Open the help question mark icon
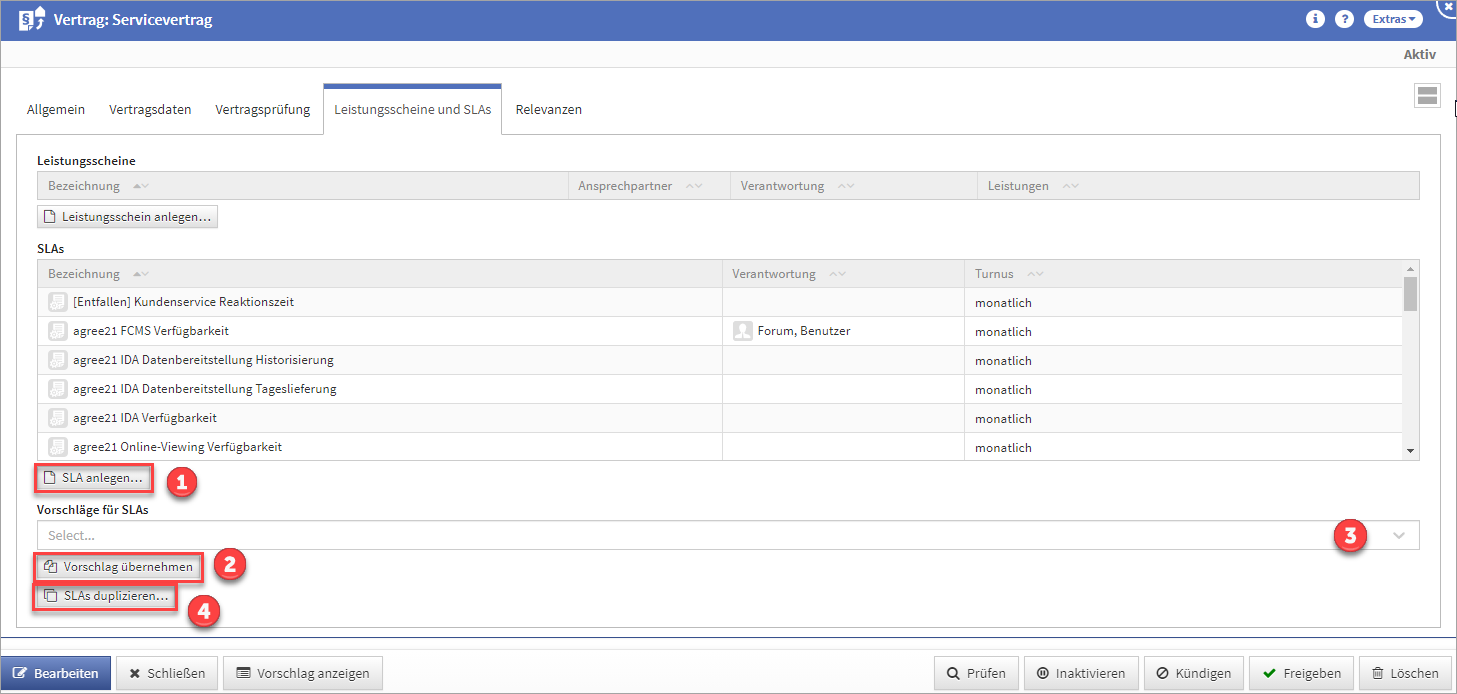Screen dimensions: 1457x694 [1344, 19]
